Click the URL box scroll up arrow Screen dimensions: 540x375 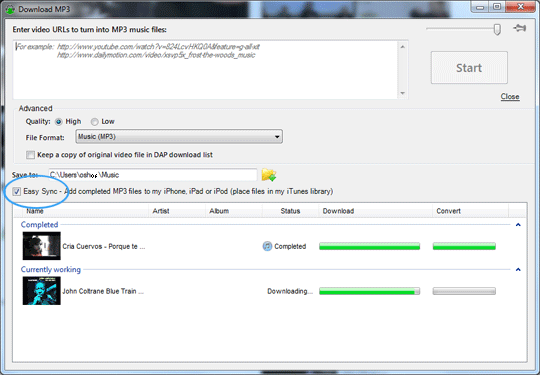(403, 46)
